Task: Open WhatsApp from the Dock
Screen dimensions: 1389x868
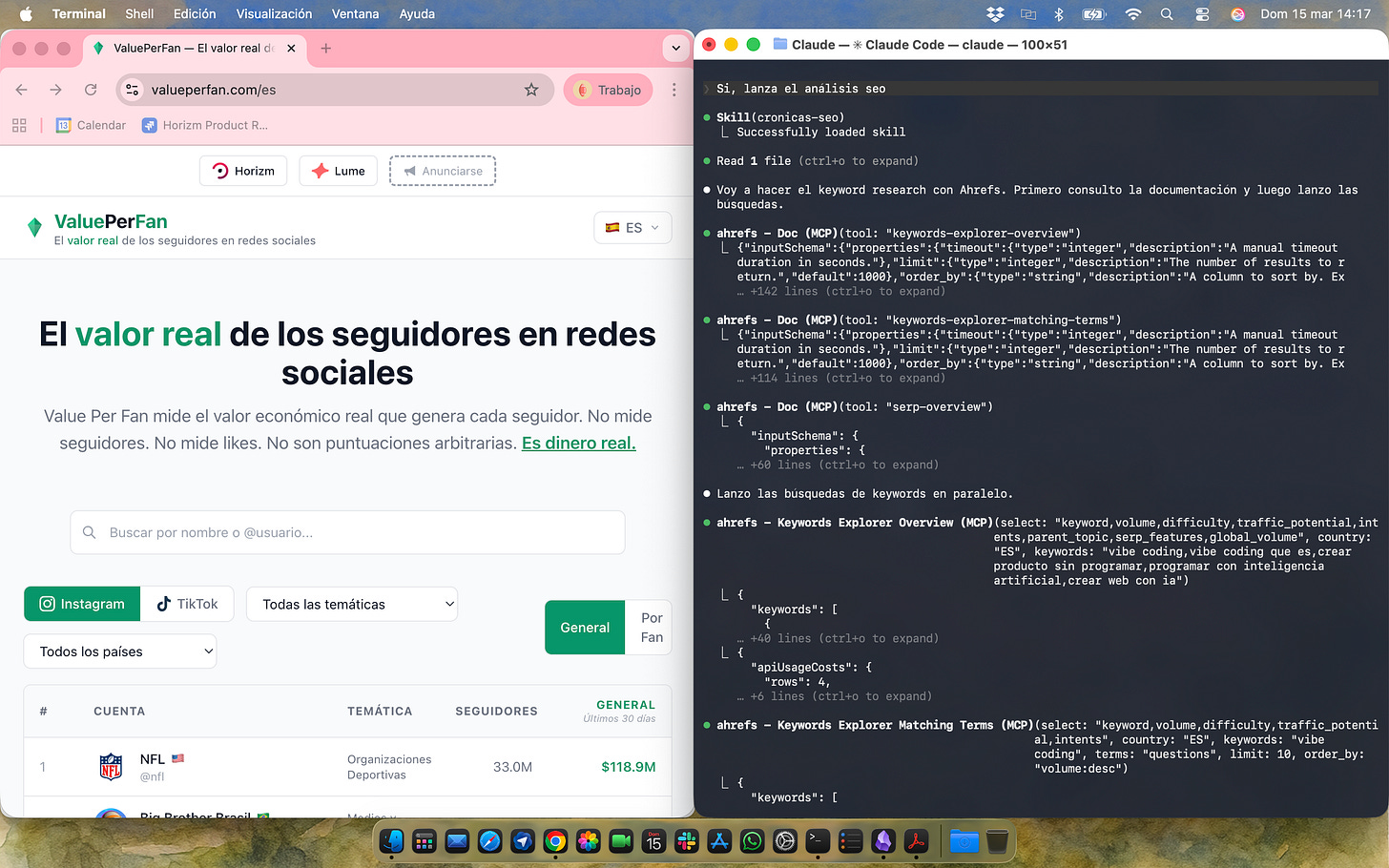Action: tap(752, 840)
